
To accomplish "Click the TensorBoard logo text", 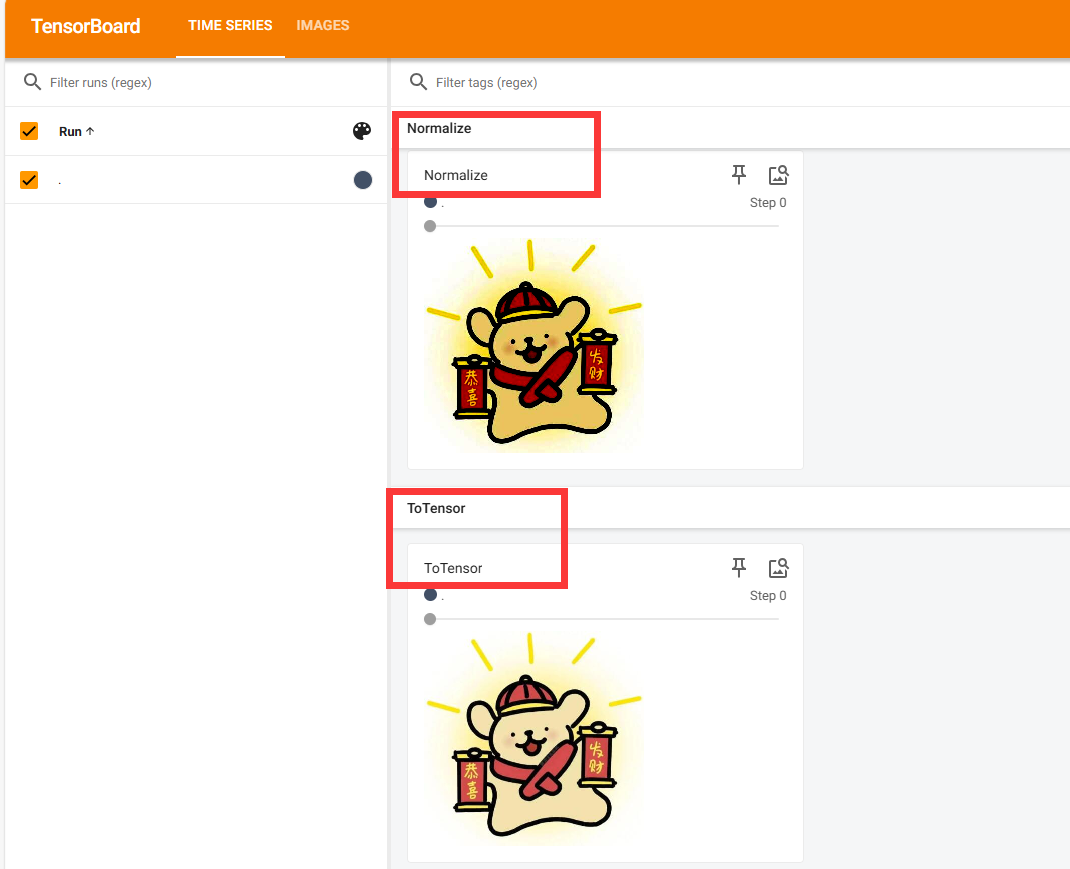I will pyautogui.click(x=86, y=26).
